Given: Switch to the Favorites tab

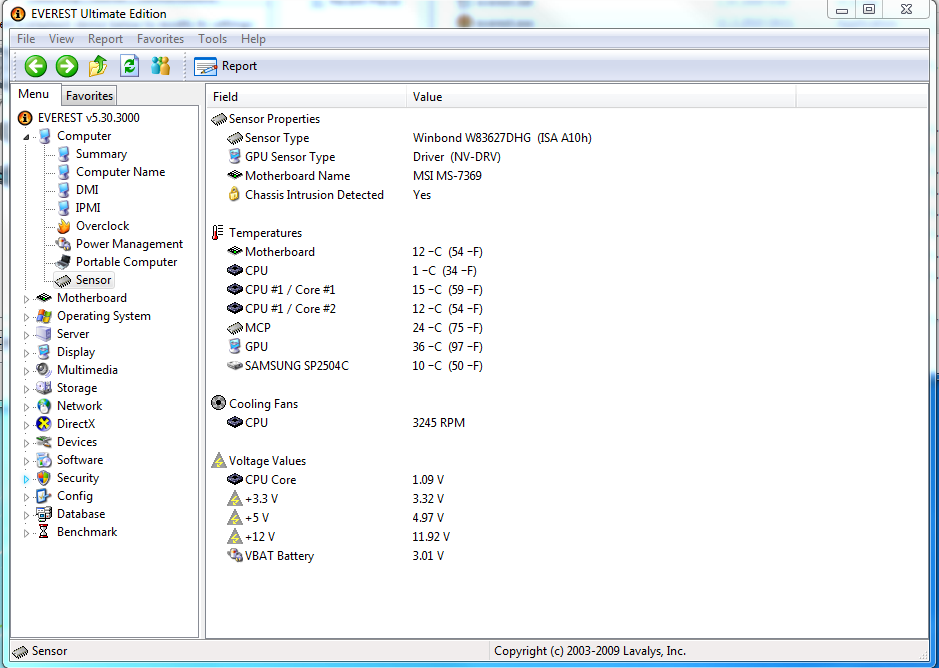Looking at the screenshot, I should (x=89, y=96).
